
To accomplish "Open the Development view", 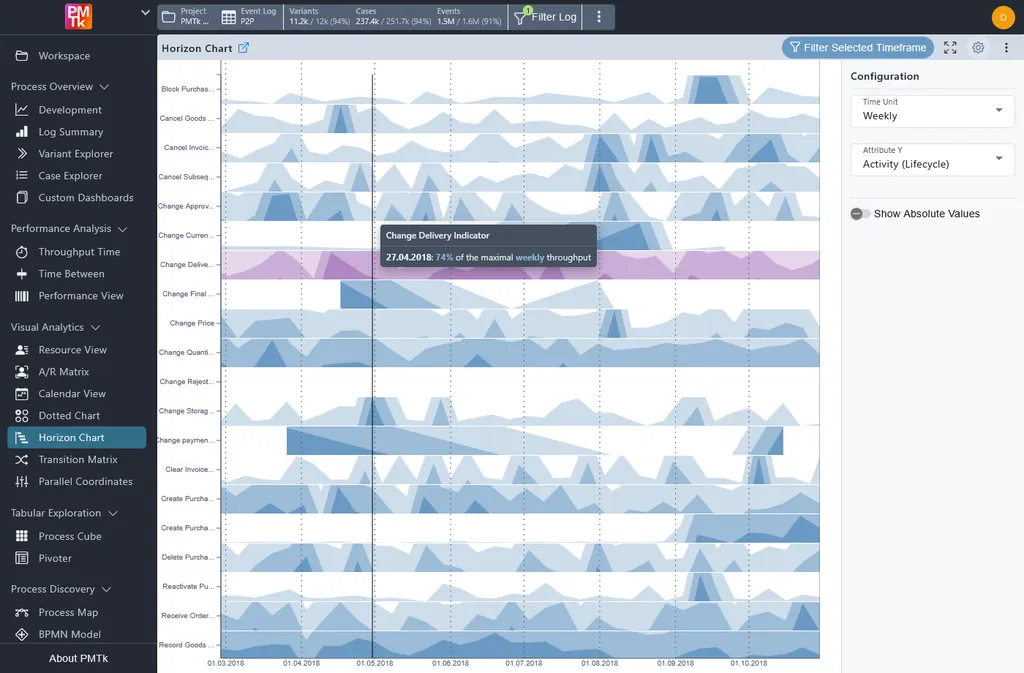I will [x=70, y=110].
